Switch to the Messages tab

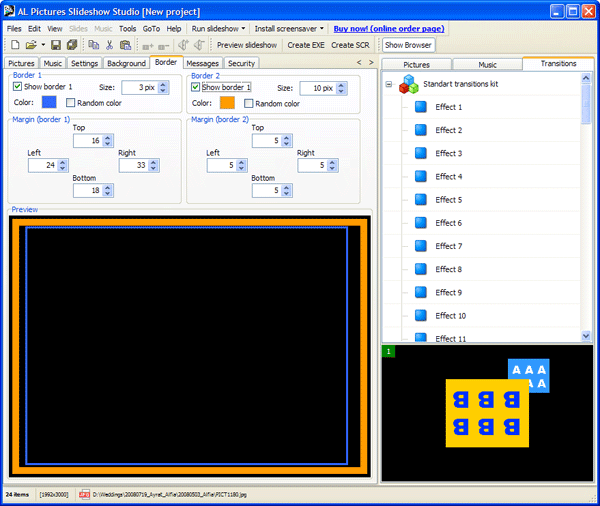(x=202, y=63)
